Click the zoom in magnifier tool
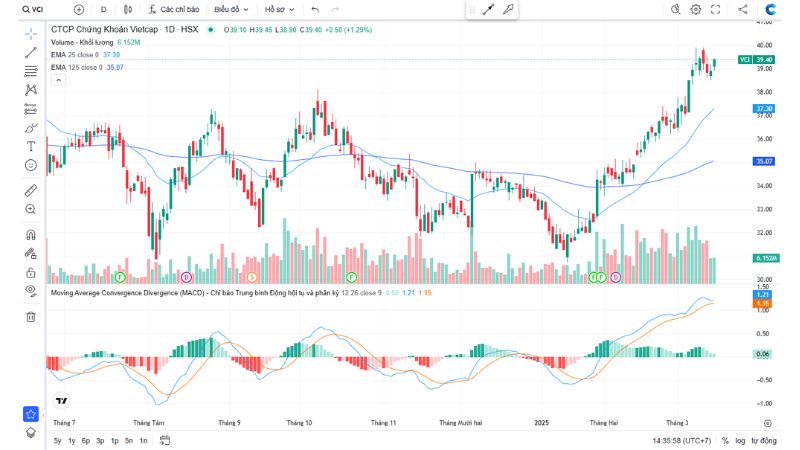This screenshot has width=800, height=450. pos(31,209)
